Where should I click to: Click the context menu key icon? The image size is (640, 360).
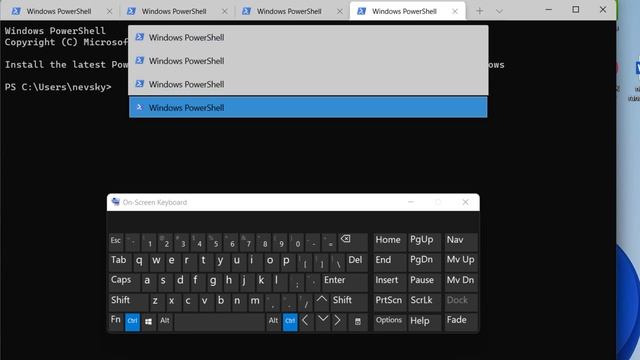(x=358, y=322)
